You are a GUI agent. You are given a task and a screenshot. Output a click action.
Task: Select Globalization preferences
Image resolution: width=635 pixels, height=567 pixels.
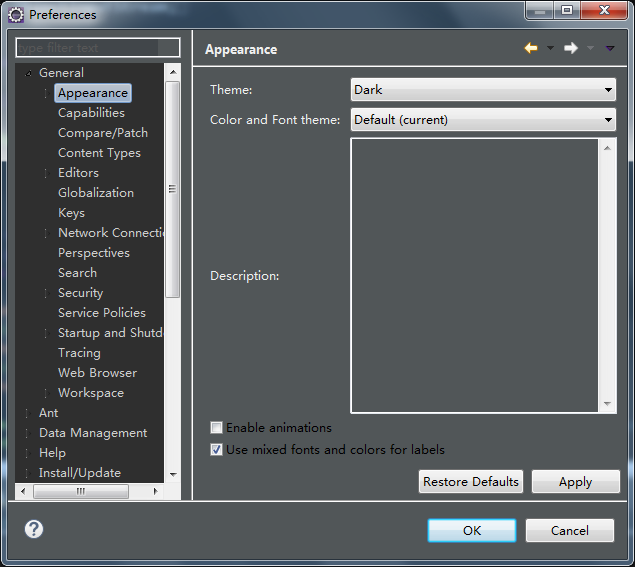tap(96, 193)
